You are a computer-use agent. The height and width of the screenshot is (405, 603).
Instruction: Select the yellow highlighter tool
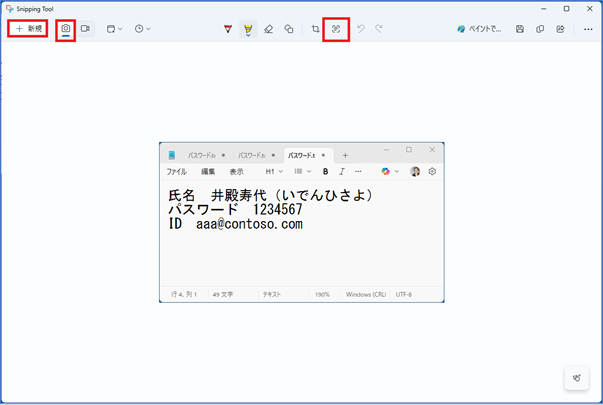click(x=248, y=29)
